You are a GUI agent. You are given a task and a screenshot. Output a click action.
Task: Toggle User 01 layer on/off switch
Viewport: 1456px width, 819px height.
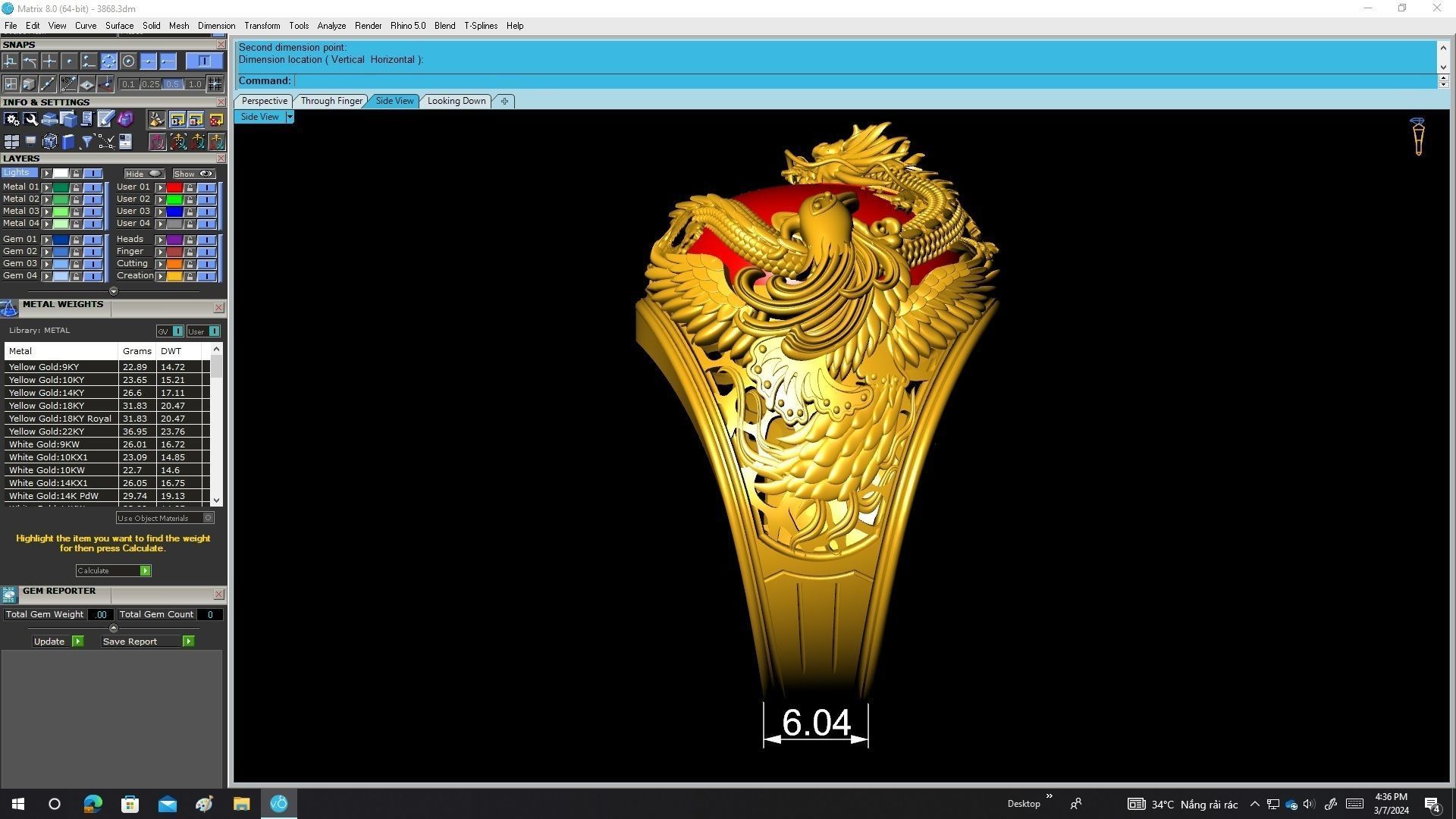[206, 187]
